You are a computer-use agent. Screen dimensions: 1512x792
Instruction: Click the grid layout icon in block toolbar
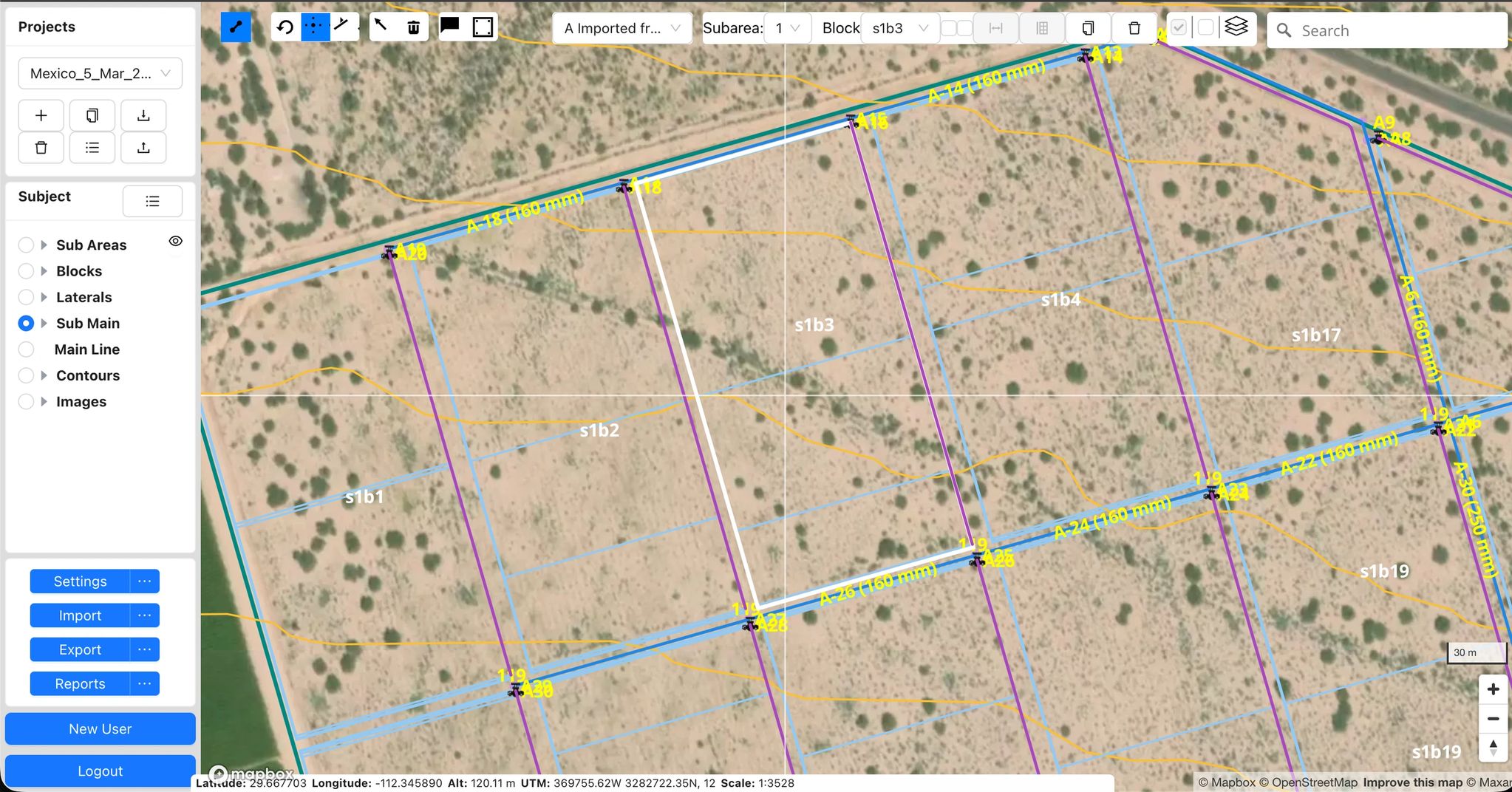(1042, 28)
